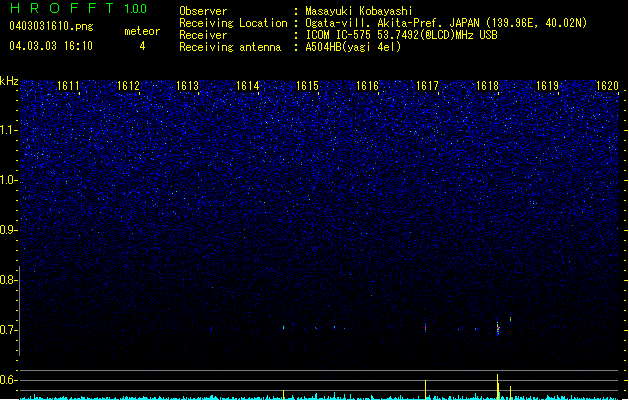Click the A504HB(yagi 4el) antenna value
The width and height of the screenshot is (629, 400).
pyautogui.click(x=353, y=47)
